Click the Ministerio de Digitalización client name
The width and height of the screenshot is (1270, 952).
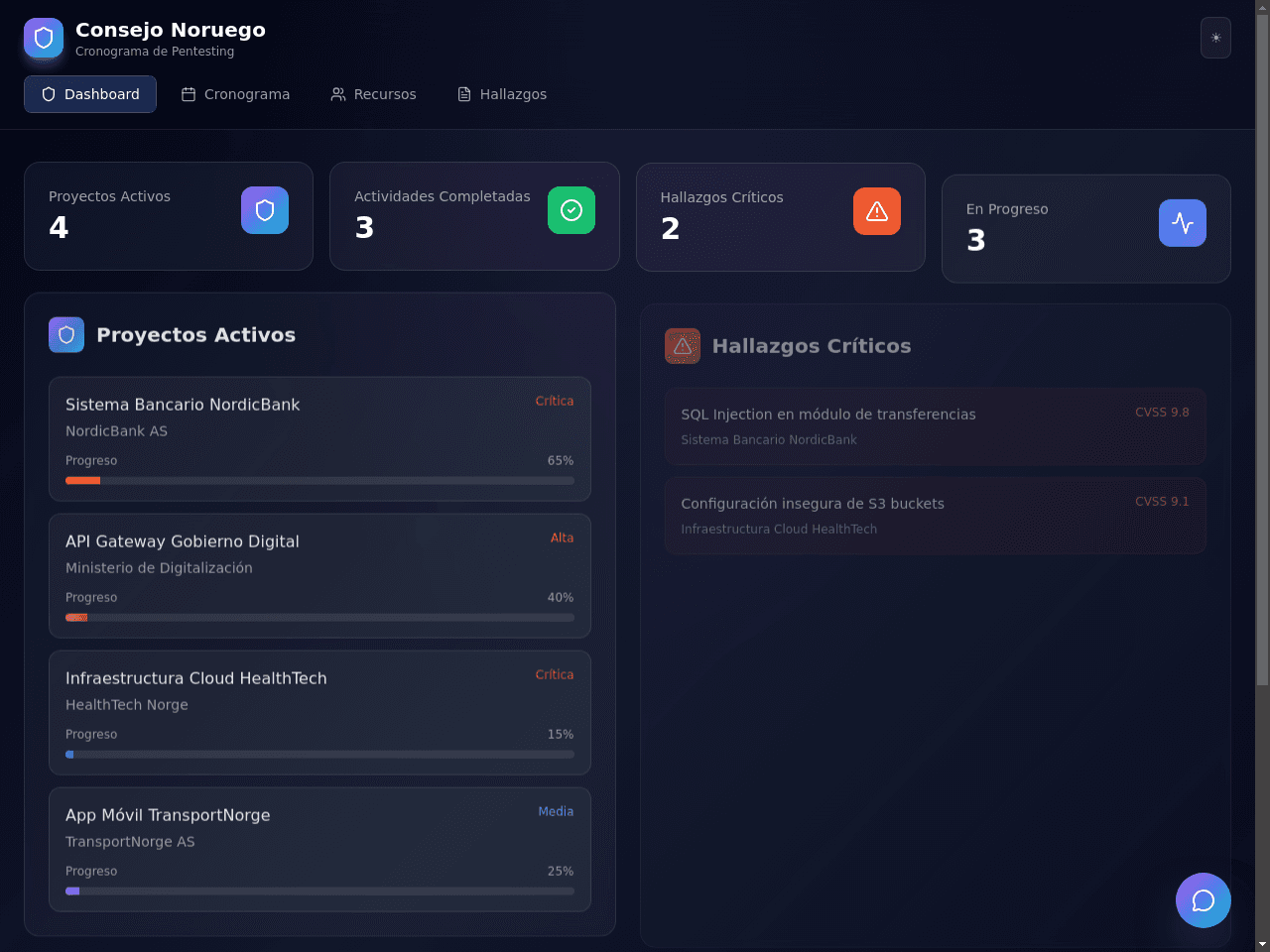[x=159, y=568]
